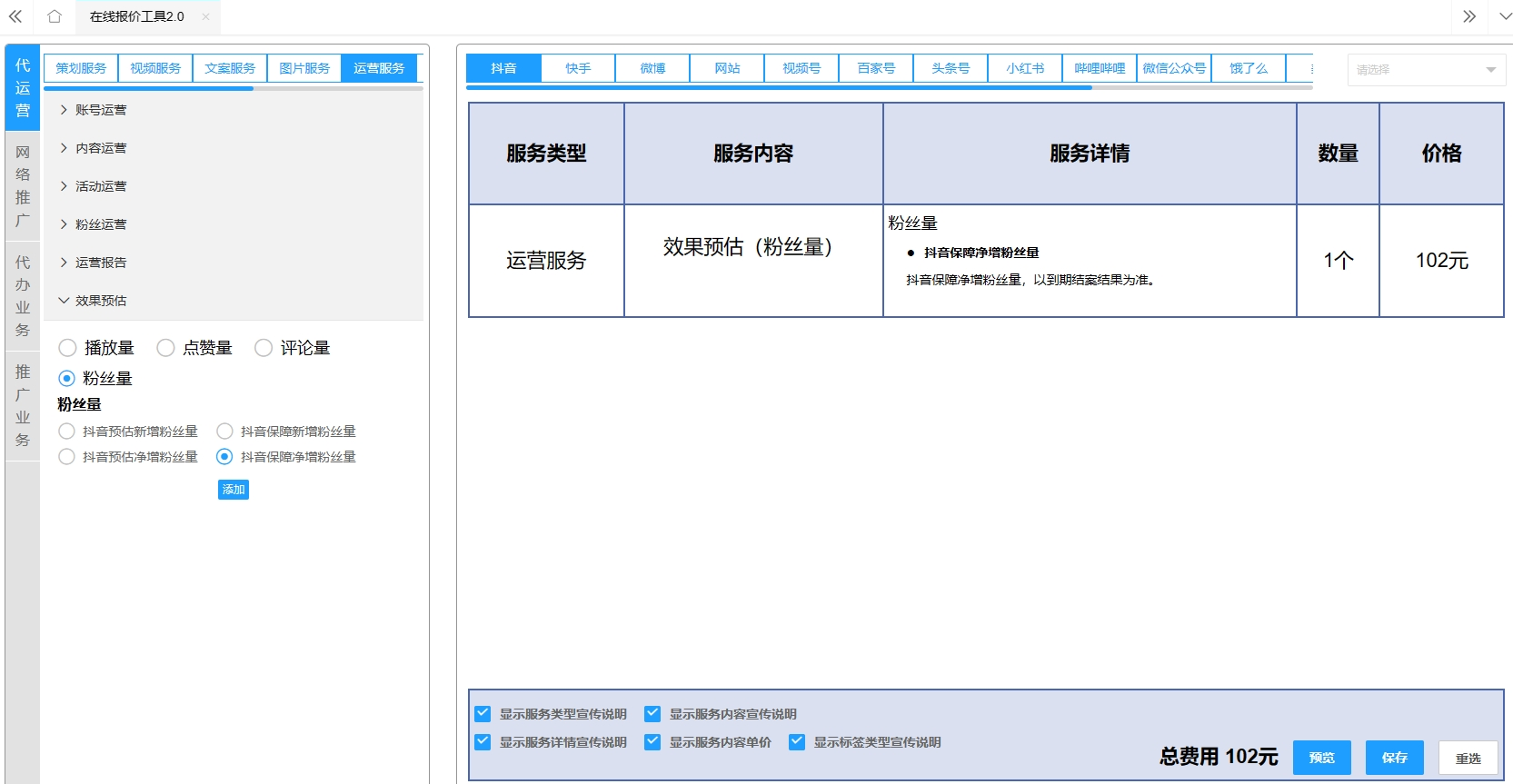1513x784 pixels.
Task: Open the top-right down-arrow menu
Action: pos(1504,16)
